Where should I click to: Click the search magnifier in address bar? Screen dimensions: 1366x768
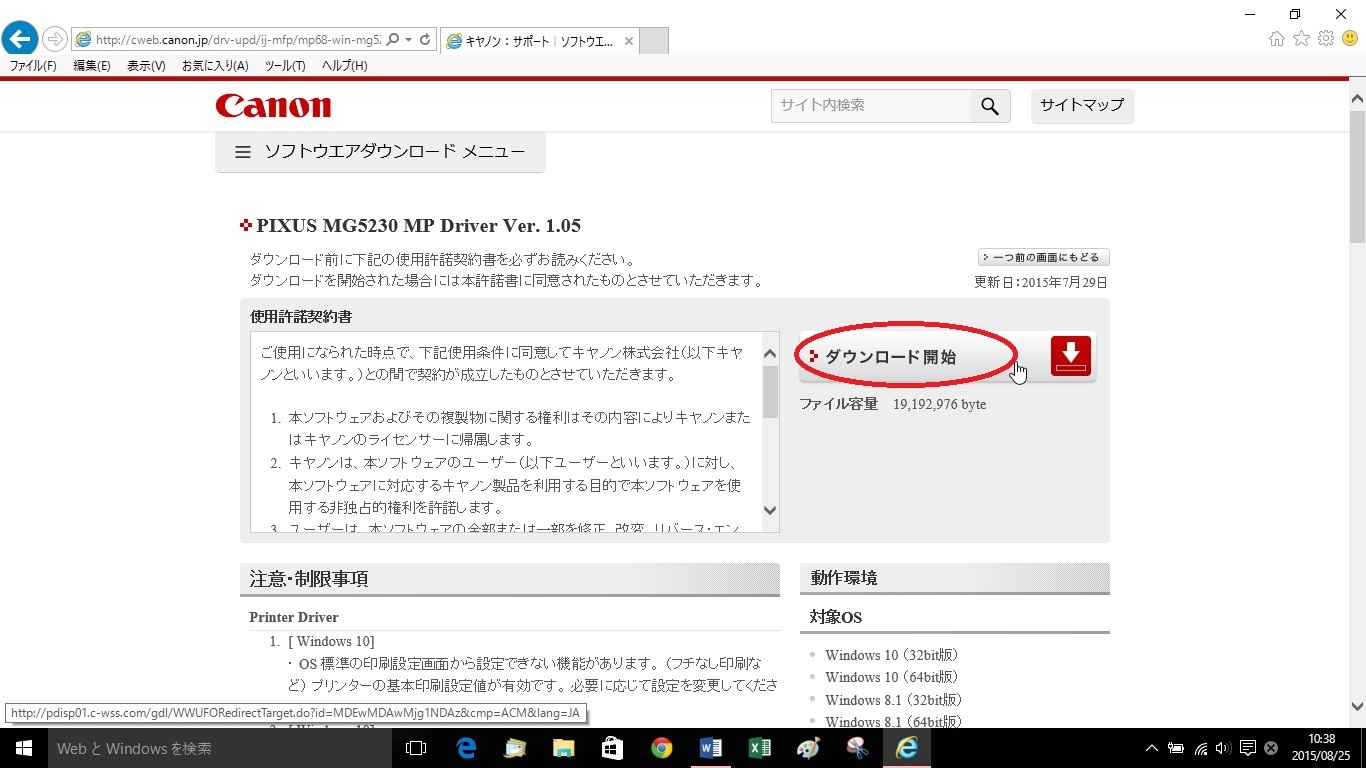(392, 40)
